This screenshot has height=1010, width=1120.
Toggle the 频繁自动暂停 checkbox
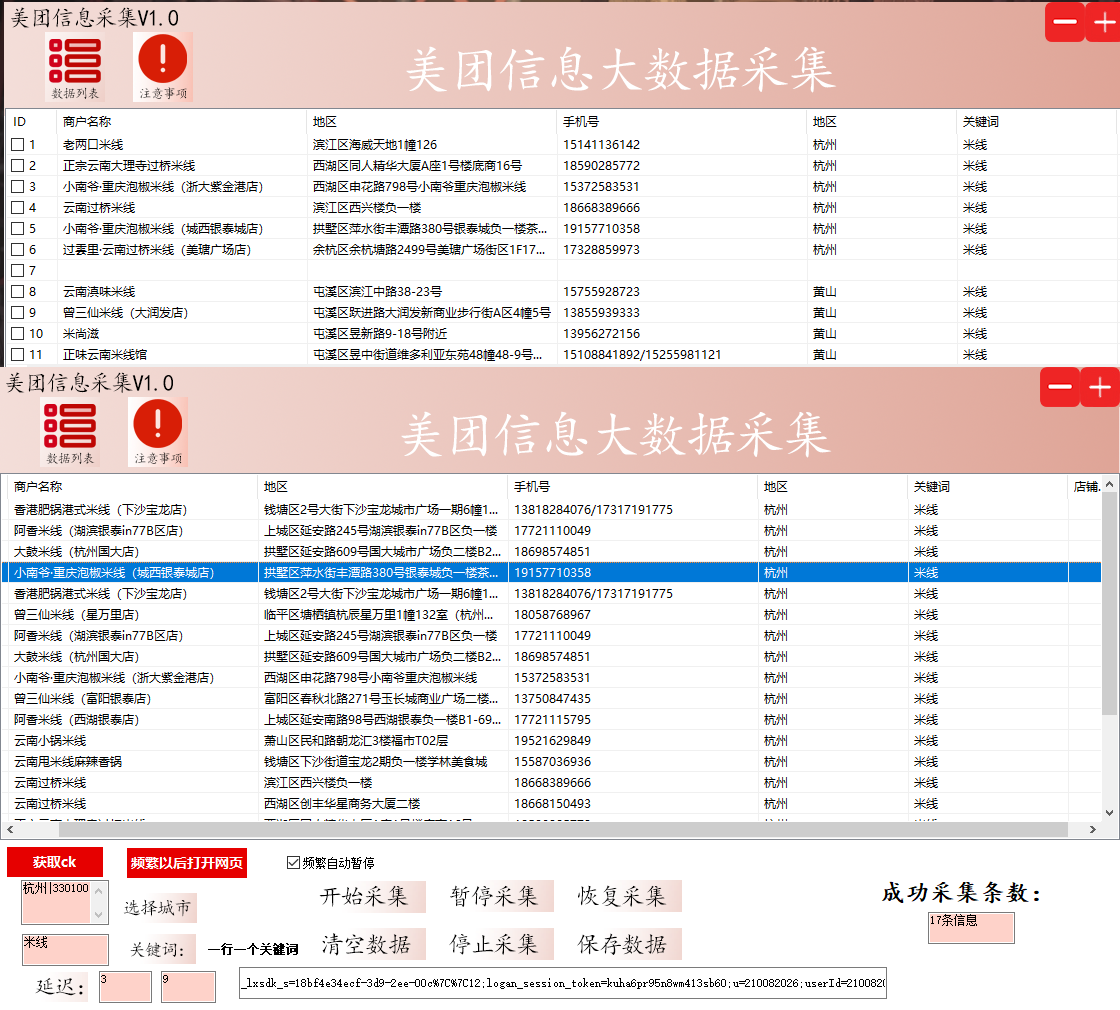(x=293, y=863)
